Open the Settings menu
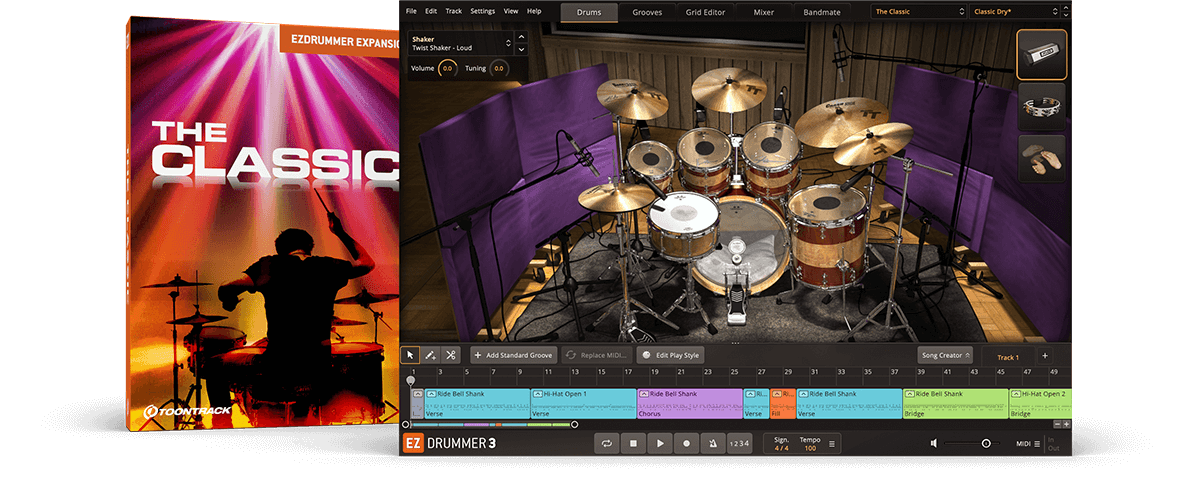This screenshot has width=1200, height=488. coord(482,11)
